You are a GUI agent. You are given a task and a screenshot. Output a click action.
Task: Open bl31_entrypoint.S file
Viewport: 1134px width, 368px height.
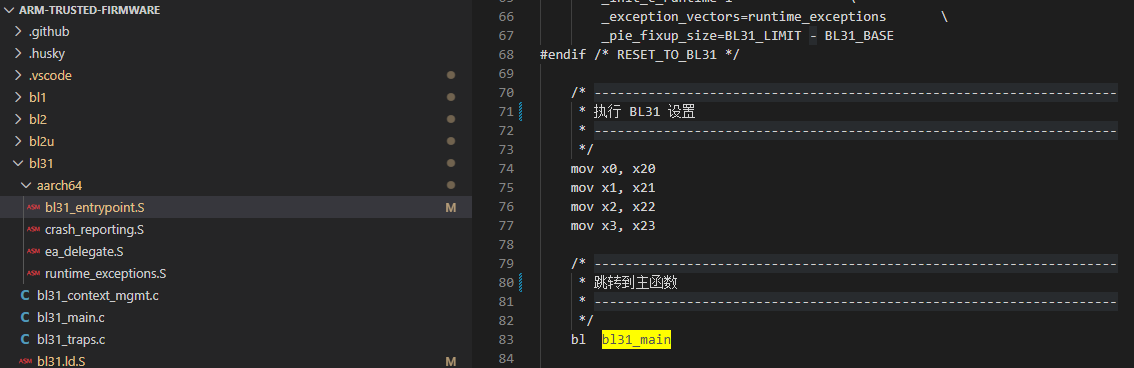[95, 207]
